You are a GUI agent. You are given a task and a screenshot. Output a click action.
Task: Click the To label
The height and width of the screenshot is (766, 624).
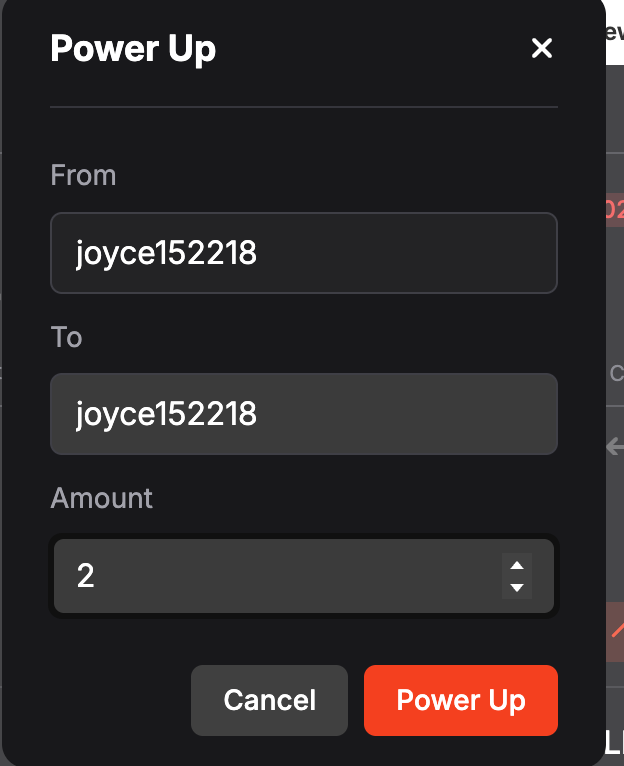(66, 337)
